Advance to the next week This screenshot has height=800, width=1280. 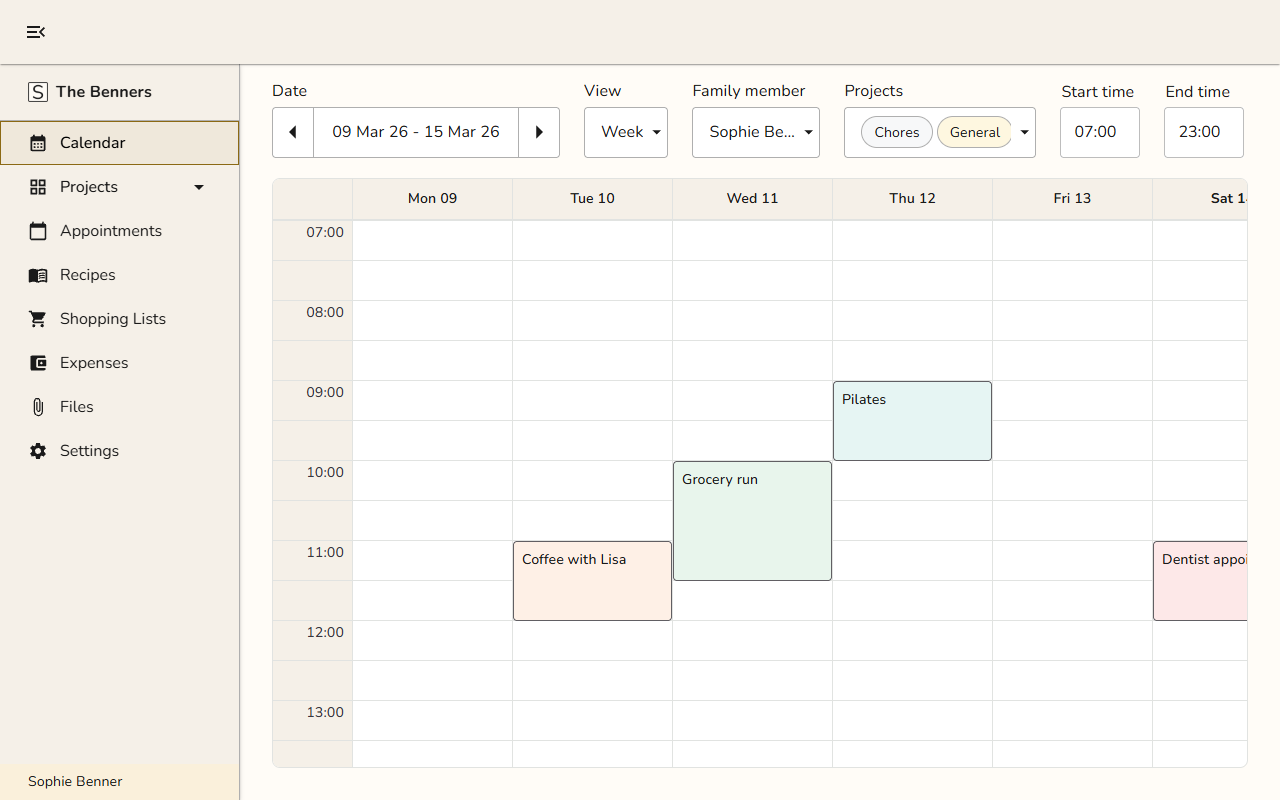539,132
